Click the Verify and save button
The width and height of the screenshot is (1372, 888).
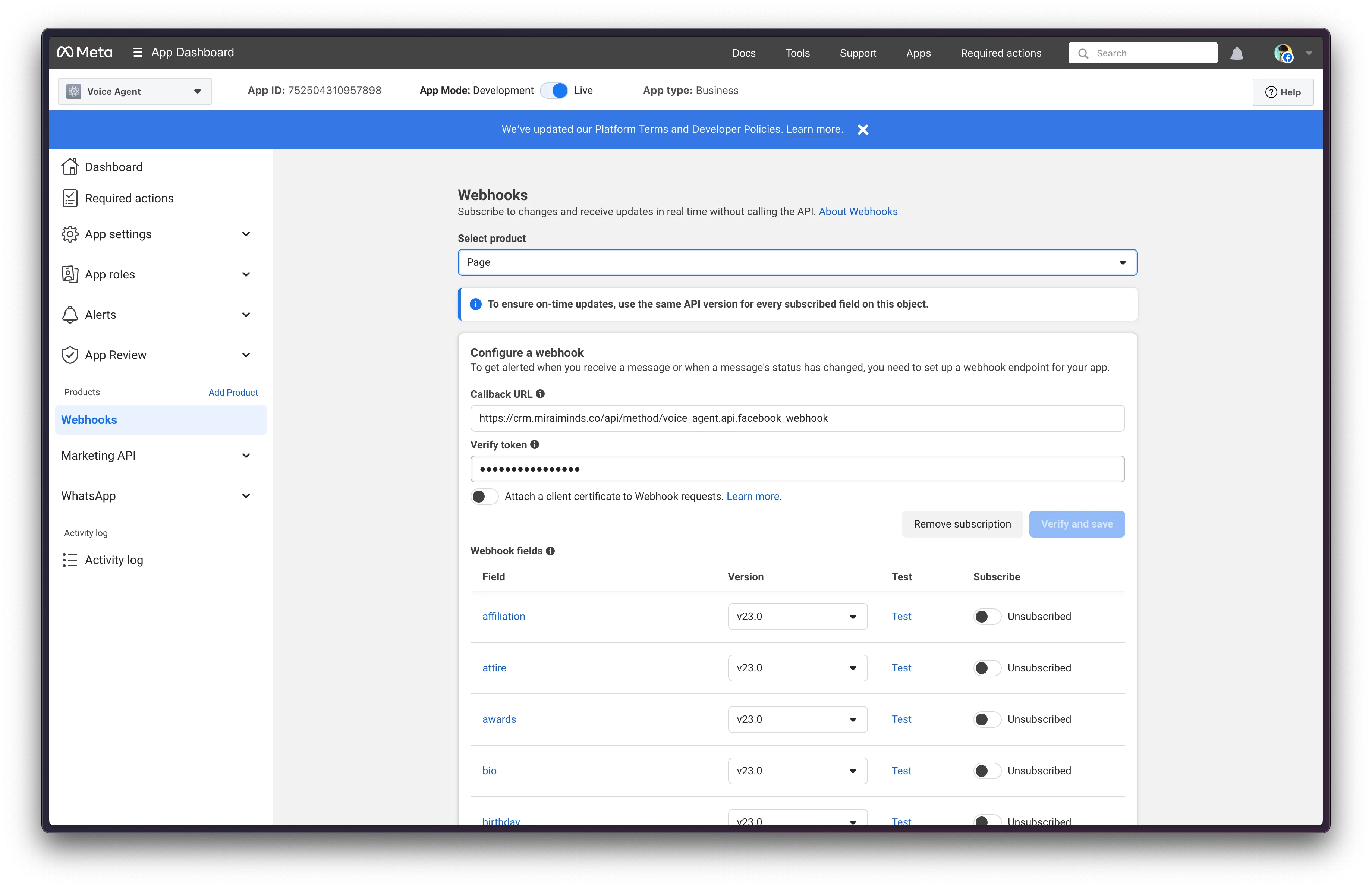pyautogui.click(x=1077, y=524)
